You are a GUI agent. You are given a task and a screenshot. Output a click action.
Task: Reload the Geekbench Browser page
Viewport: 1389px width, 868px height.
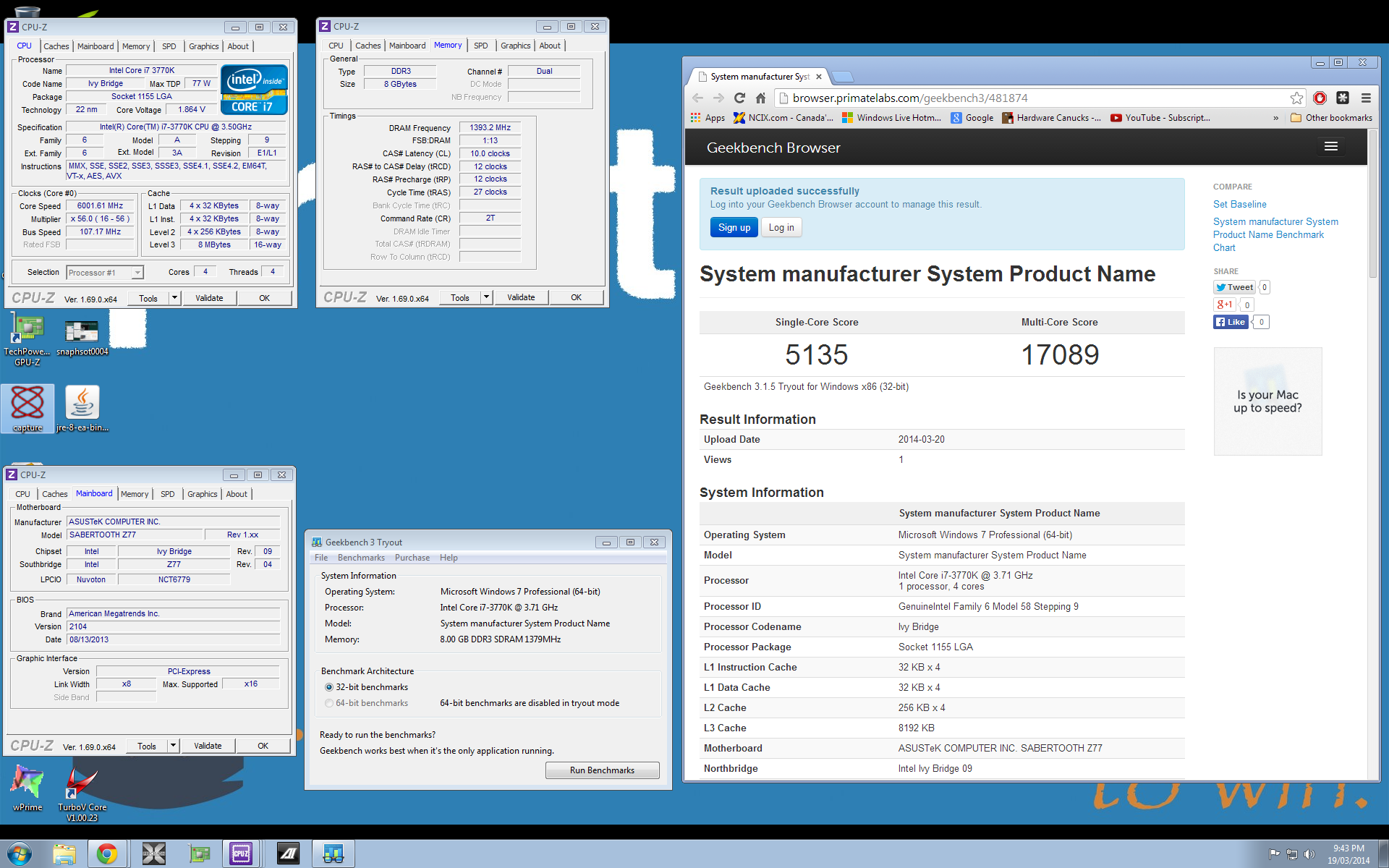tap(739, 98)
